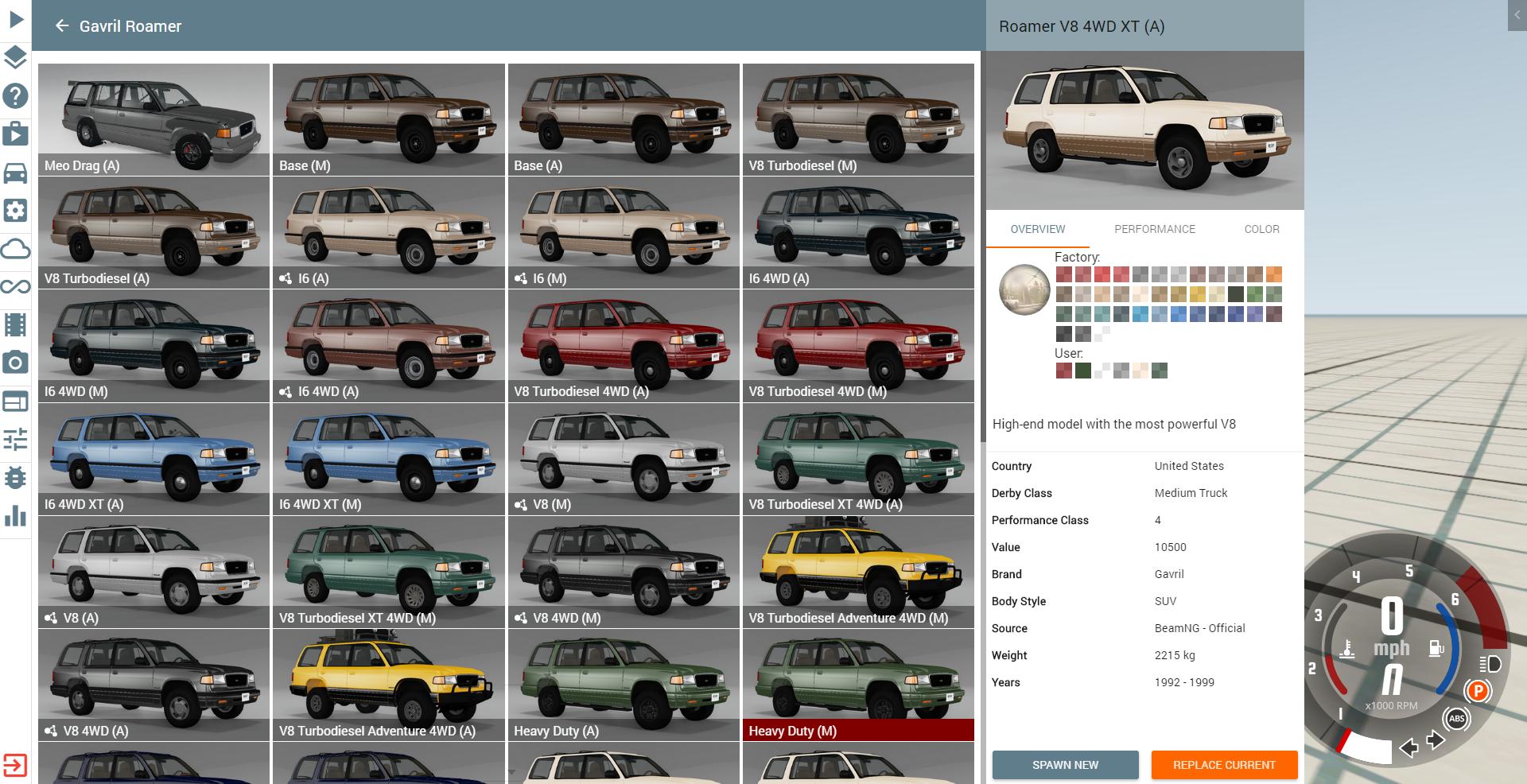The image size is (1527, 784).
Task: Open the help question mark icon
Action: coord(15,95)
